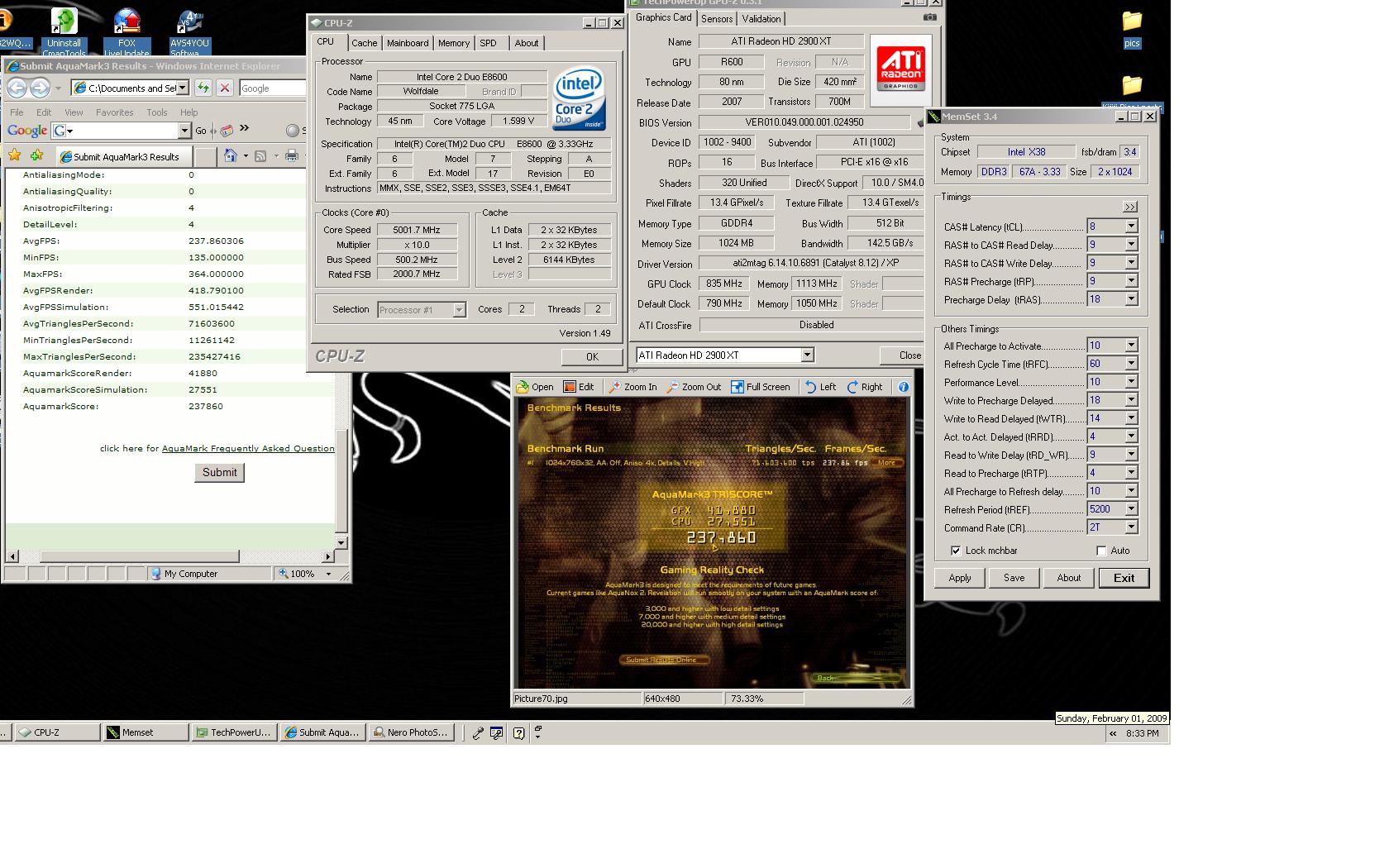Select the FOX LiveUpdate desktop shortcut
This screenshot has height=868, width=1389.
pos(126,33)
